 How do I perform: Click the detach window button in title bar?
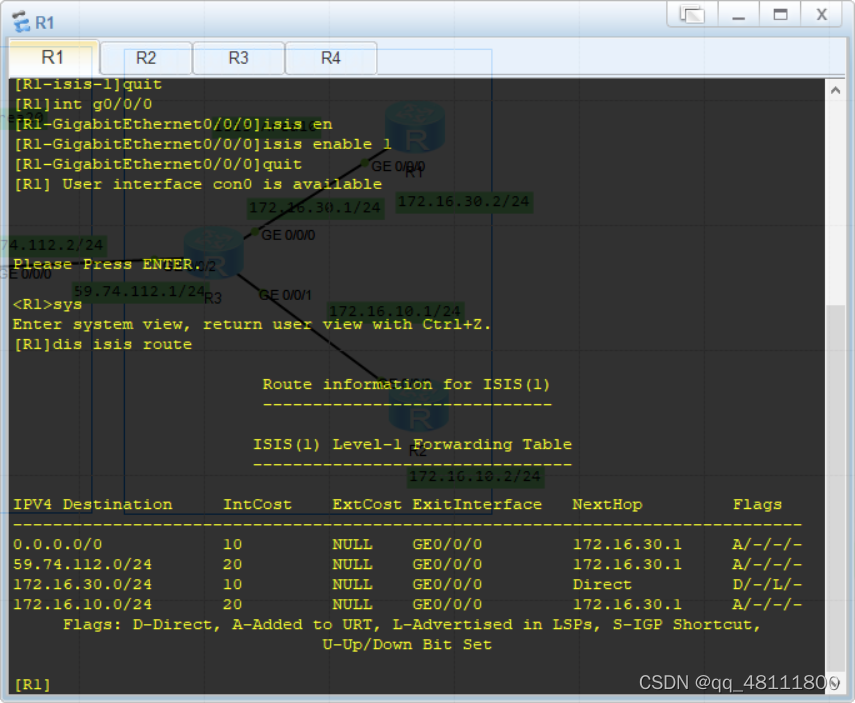coord(692,15)
